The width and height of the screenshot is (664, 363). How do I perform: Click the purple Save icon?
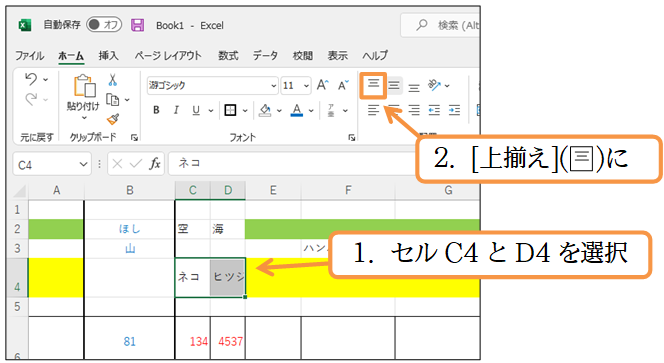pyautogui.click(x=137, y=25)
